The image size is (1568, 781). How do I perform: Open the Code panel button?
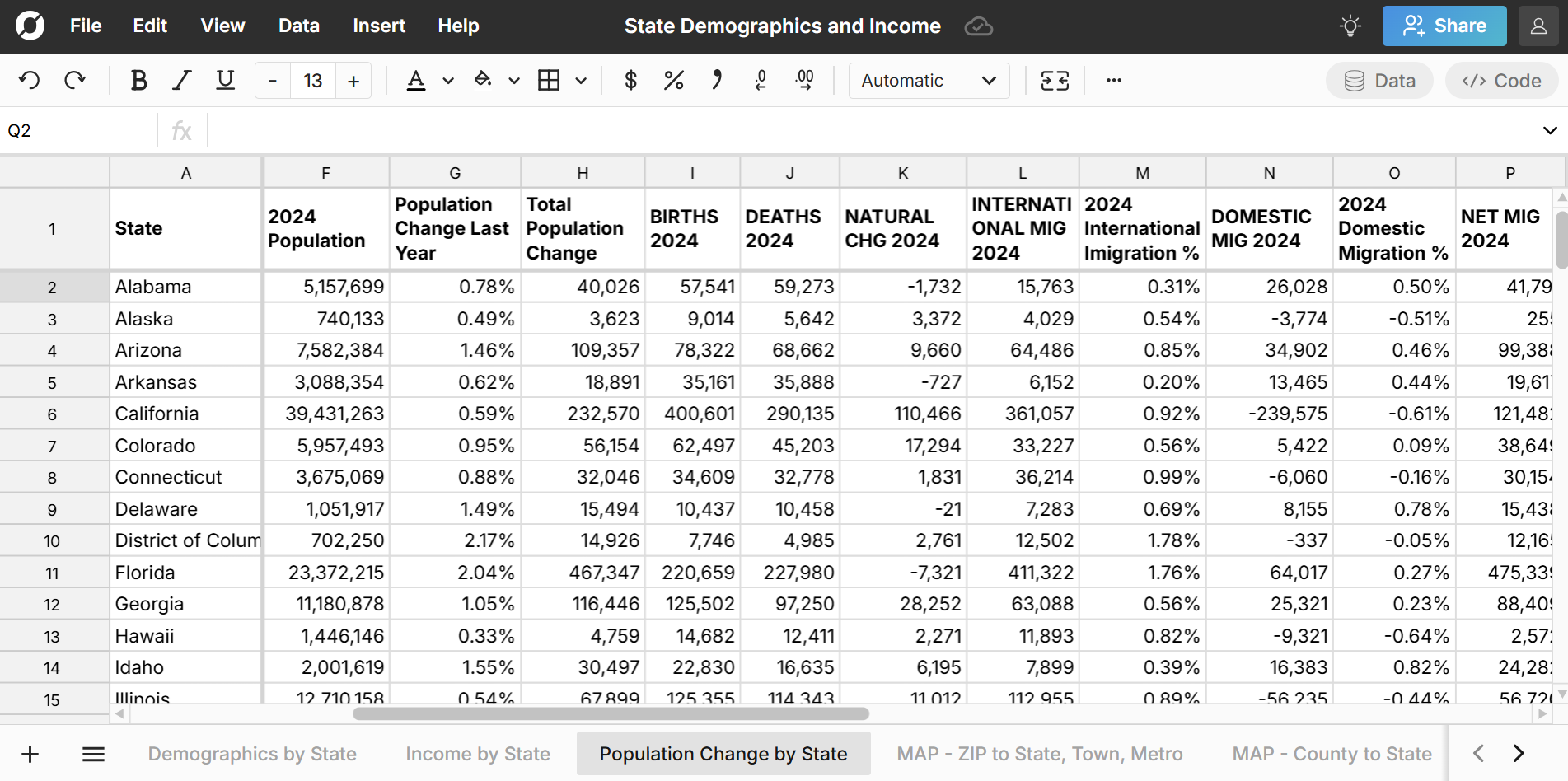(1500, 81)
